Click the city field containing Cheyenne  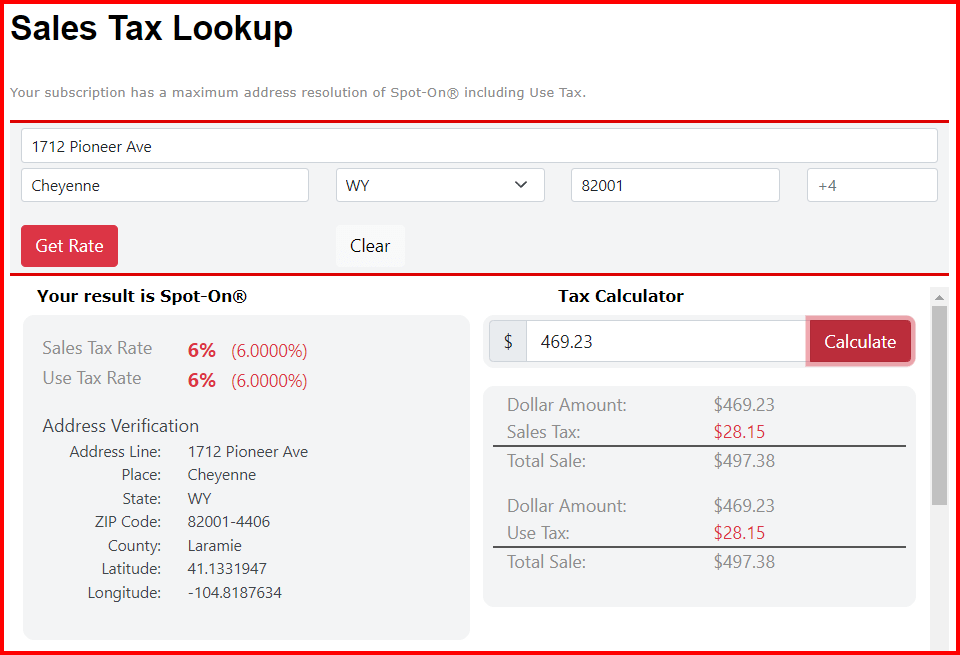165,184
